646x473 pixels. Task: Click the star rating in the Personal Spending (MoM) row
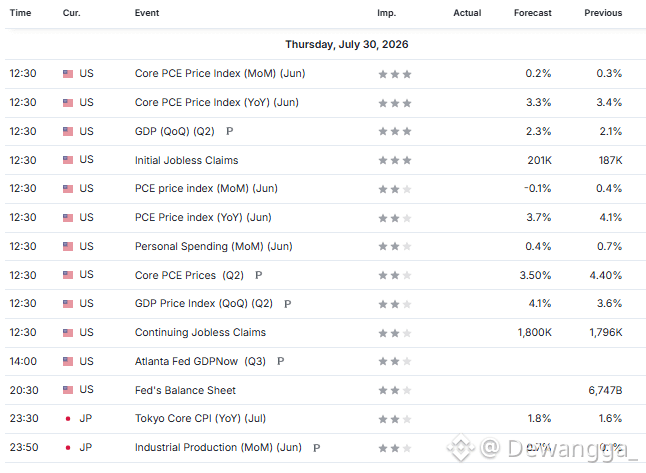point(395,246)
